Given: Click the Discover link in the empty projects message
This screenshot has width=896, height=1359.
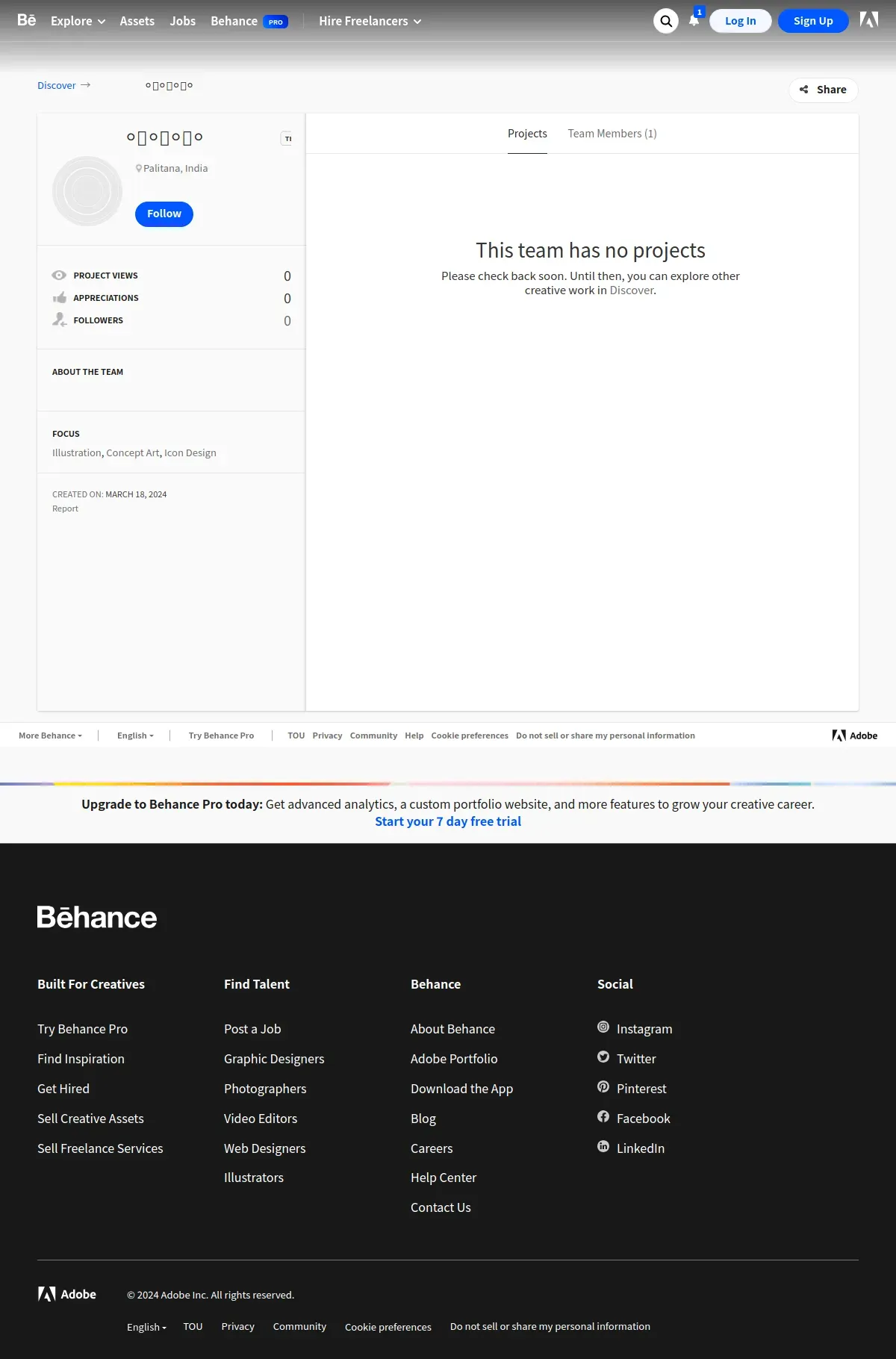Looking at the screenshot, I should point(632,290).
